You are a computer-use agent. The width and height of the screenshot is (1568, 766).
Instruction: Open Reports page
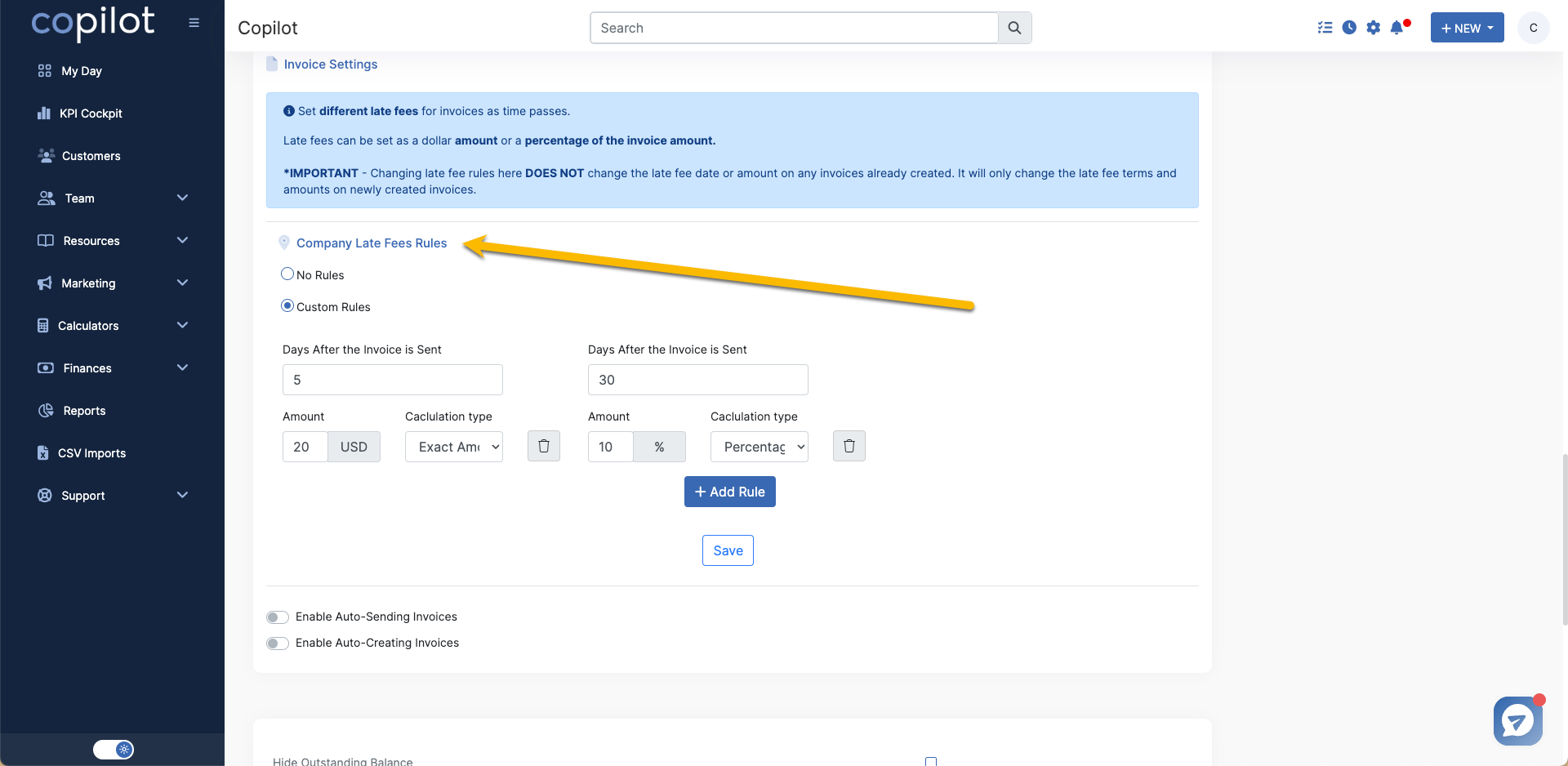(85, 411)
